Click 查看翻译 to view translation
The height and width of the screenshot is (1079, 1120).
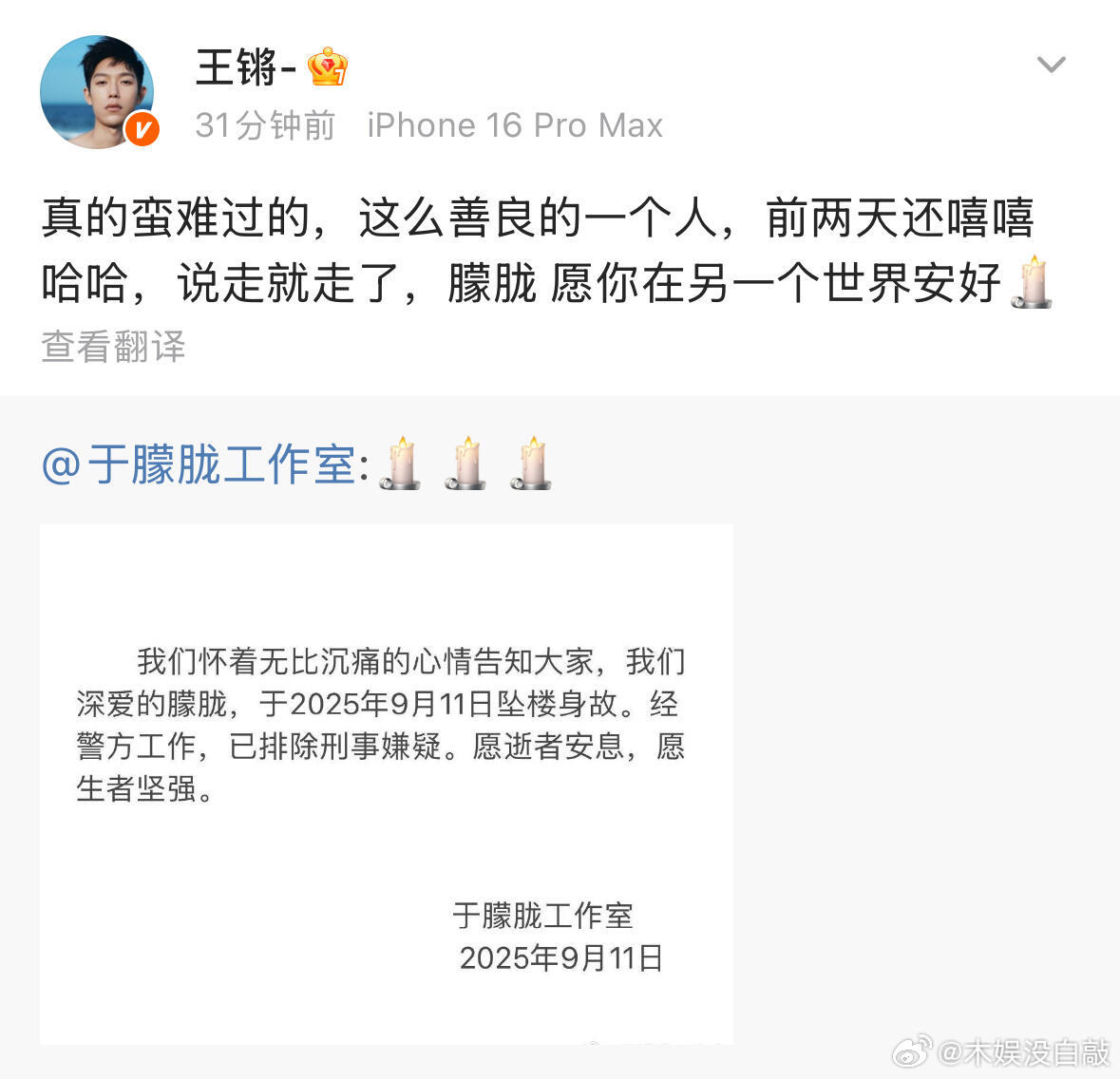pos(114,347)
